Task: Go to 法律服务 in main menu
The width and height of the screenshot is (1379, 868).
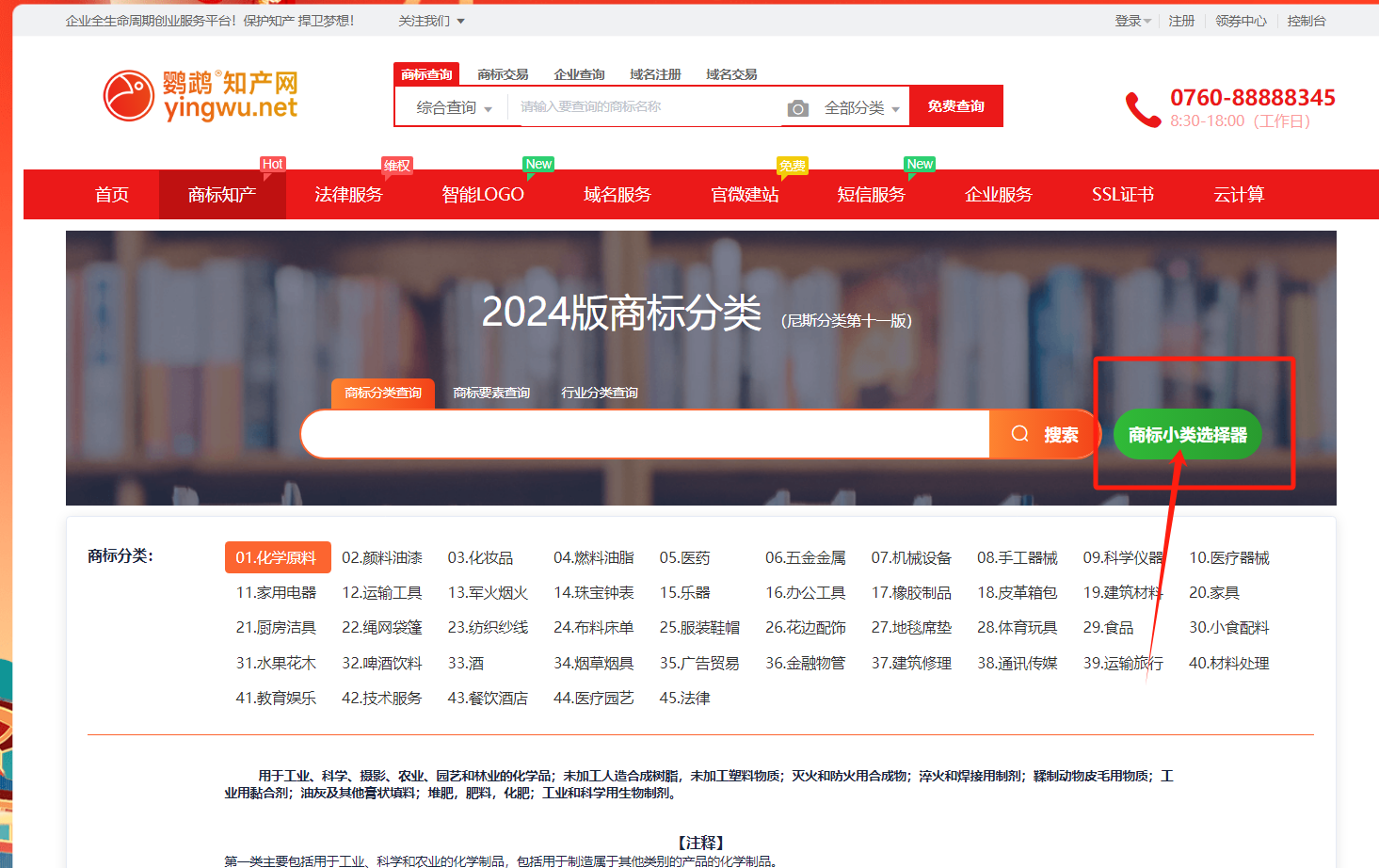Action: pyautogui.click(x=348, y=195)
